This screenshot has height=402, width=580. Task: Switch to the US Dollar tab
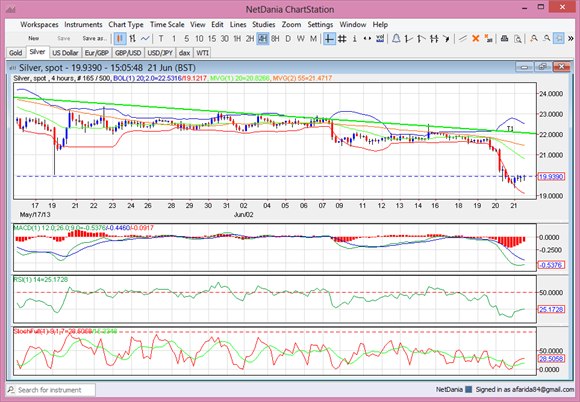pos(65,53)
